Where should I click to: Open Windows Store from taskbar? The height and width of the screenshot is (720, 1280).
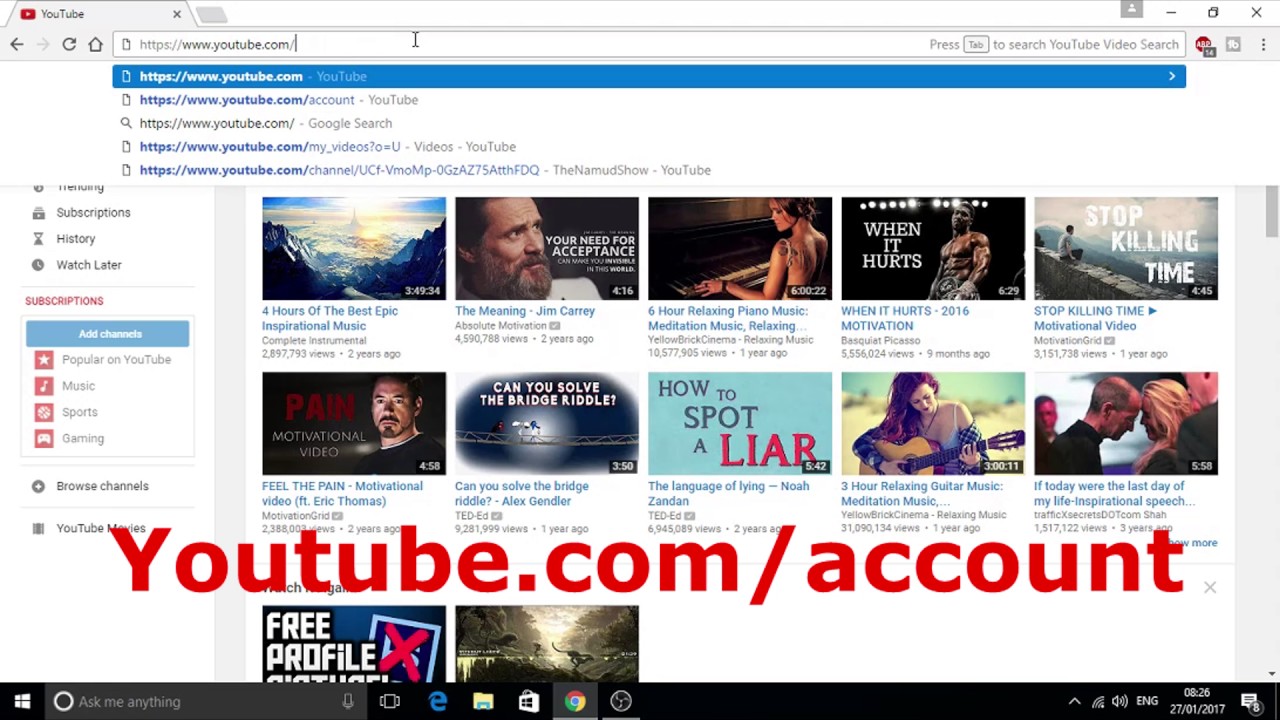click(x=529, y=701)
